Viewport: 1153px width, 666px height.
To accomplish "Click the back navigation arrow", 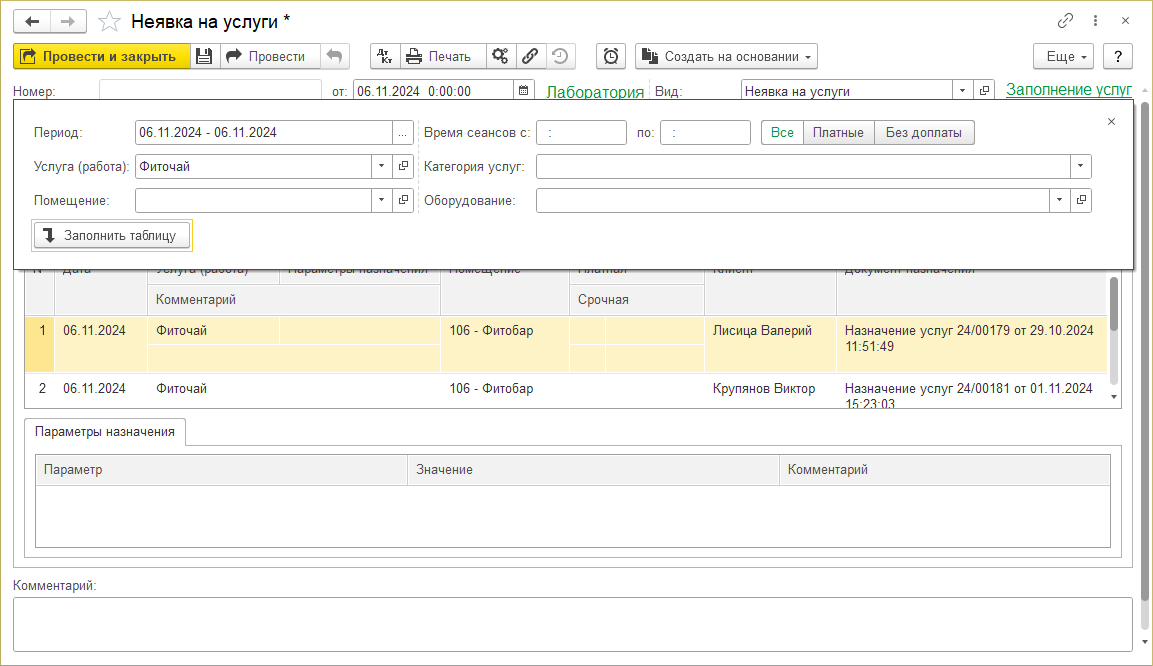I will click(x=33, y=21).
